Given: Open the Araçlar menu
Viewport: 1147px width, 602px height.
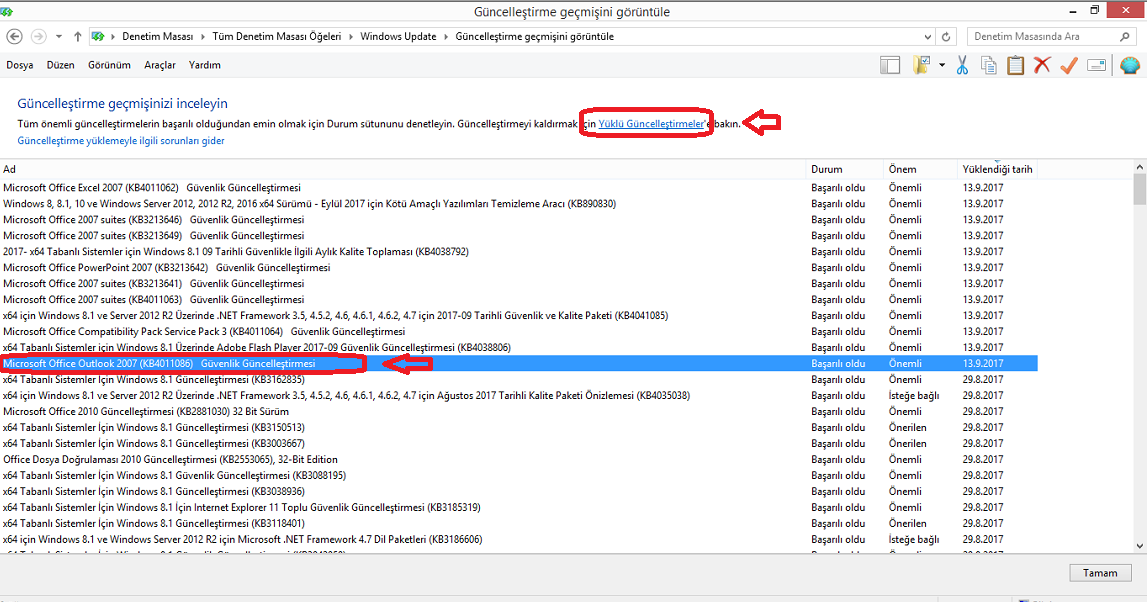Looking at the screenshot, I should [x=159, y=65].
